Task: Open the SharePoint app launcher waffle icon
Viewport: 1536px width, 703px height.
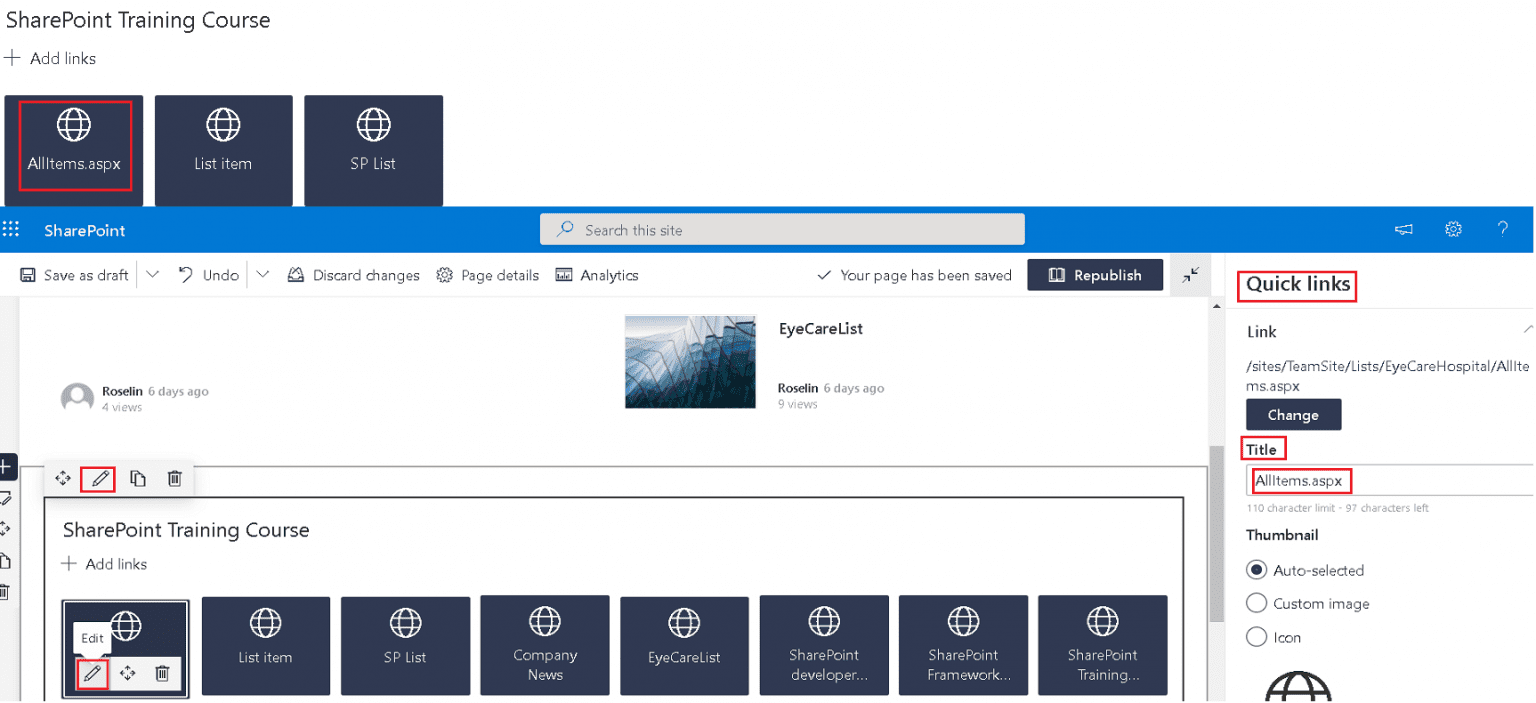Action: click(12, 229)
